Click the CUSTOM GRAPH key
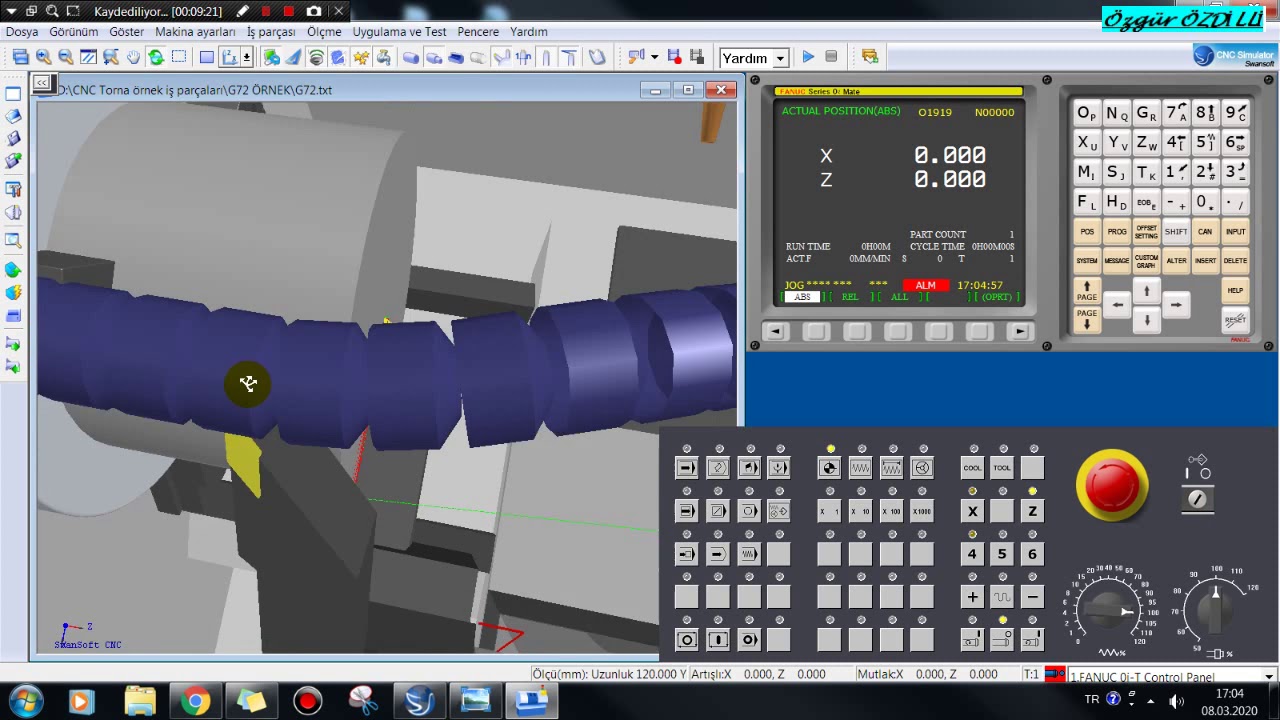 pos(1146,261)
